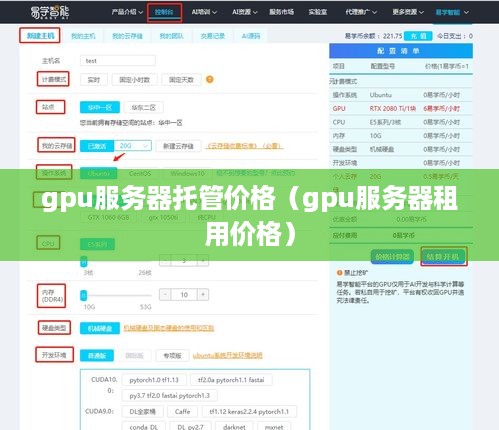
Task: Open the 产品介绍 dropdown menu
Action: pos(127,12)
